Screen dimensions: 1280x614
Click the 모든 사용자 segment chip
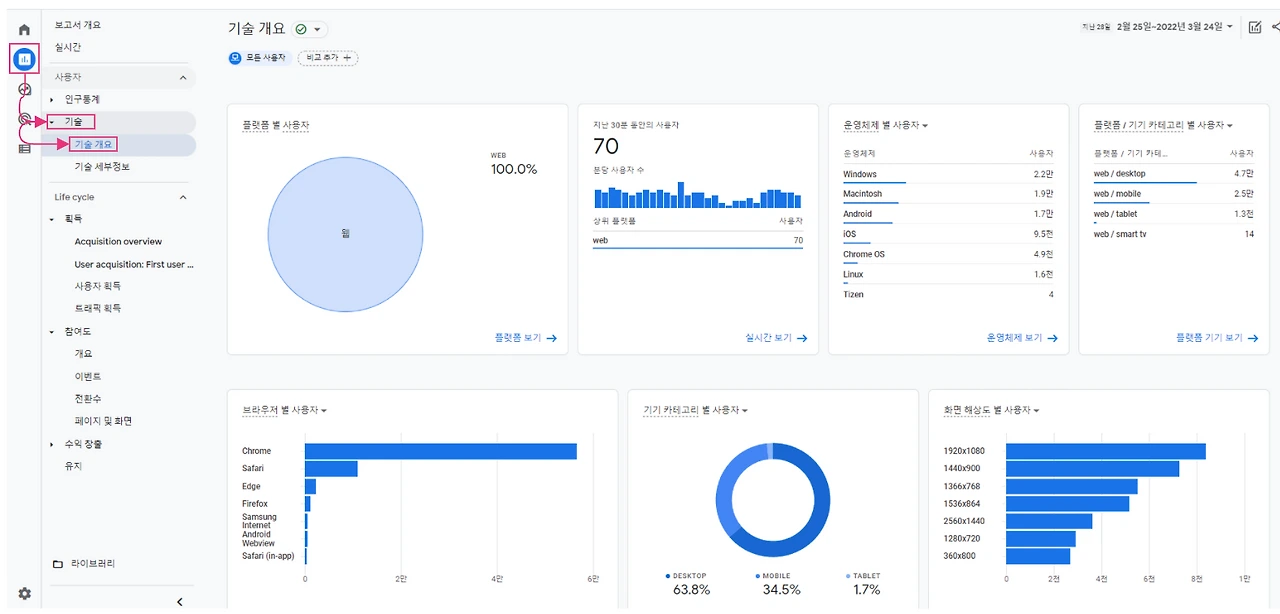258,58
